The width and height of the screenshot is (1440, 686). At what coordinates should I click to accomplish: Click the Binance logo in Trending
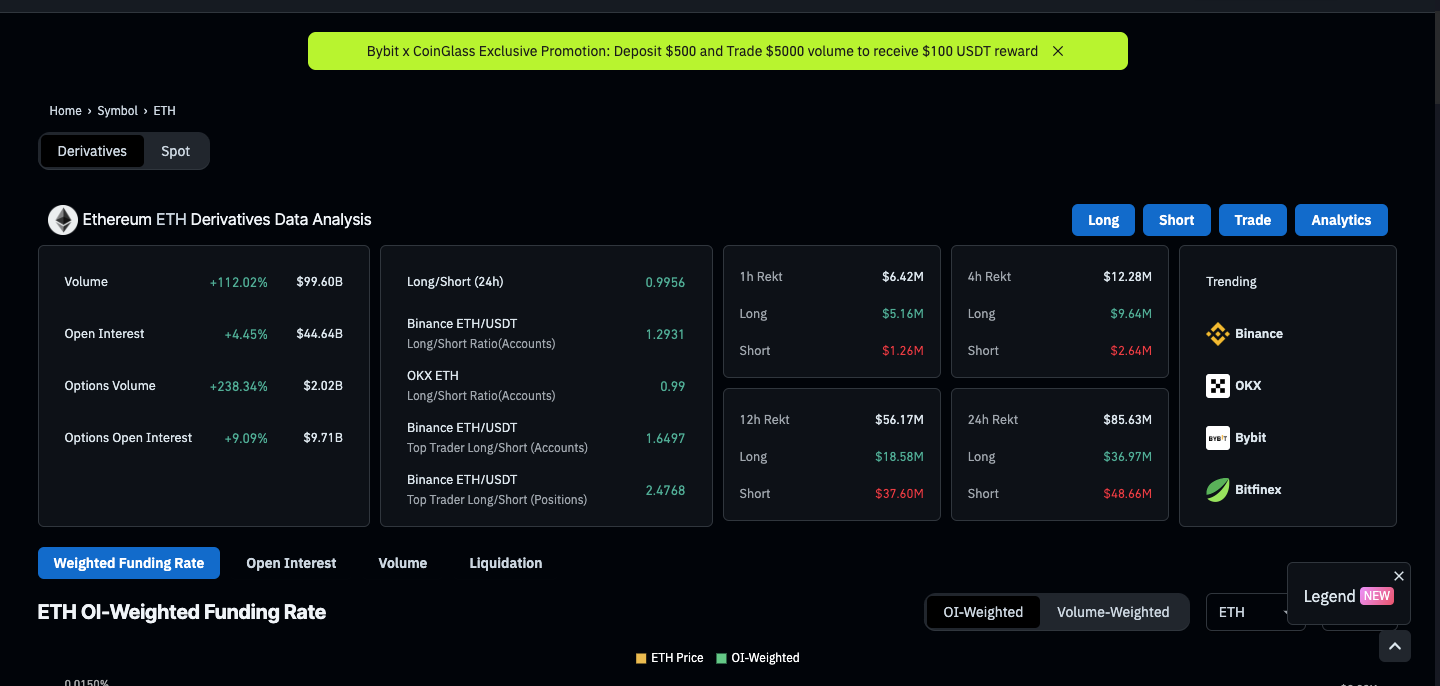pos(1217,334)
